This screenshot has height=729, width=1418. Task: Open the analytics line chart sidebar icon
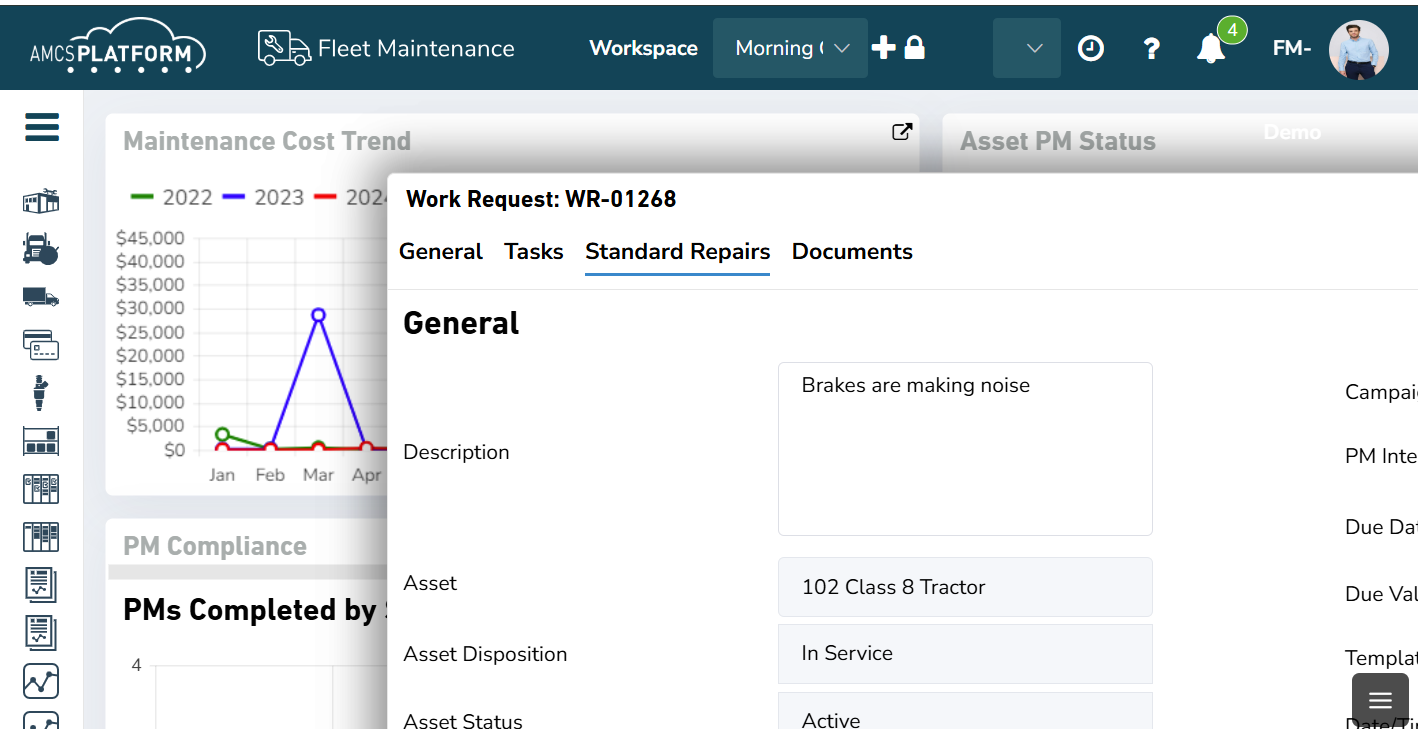pyautogui.click(x=40, y=681)
